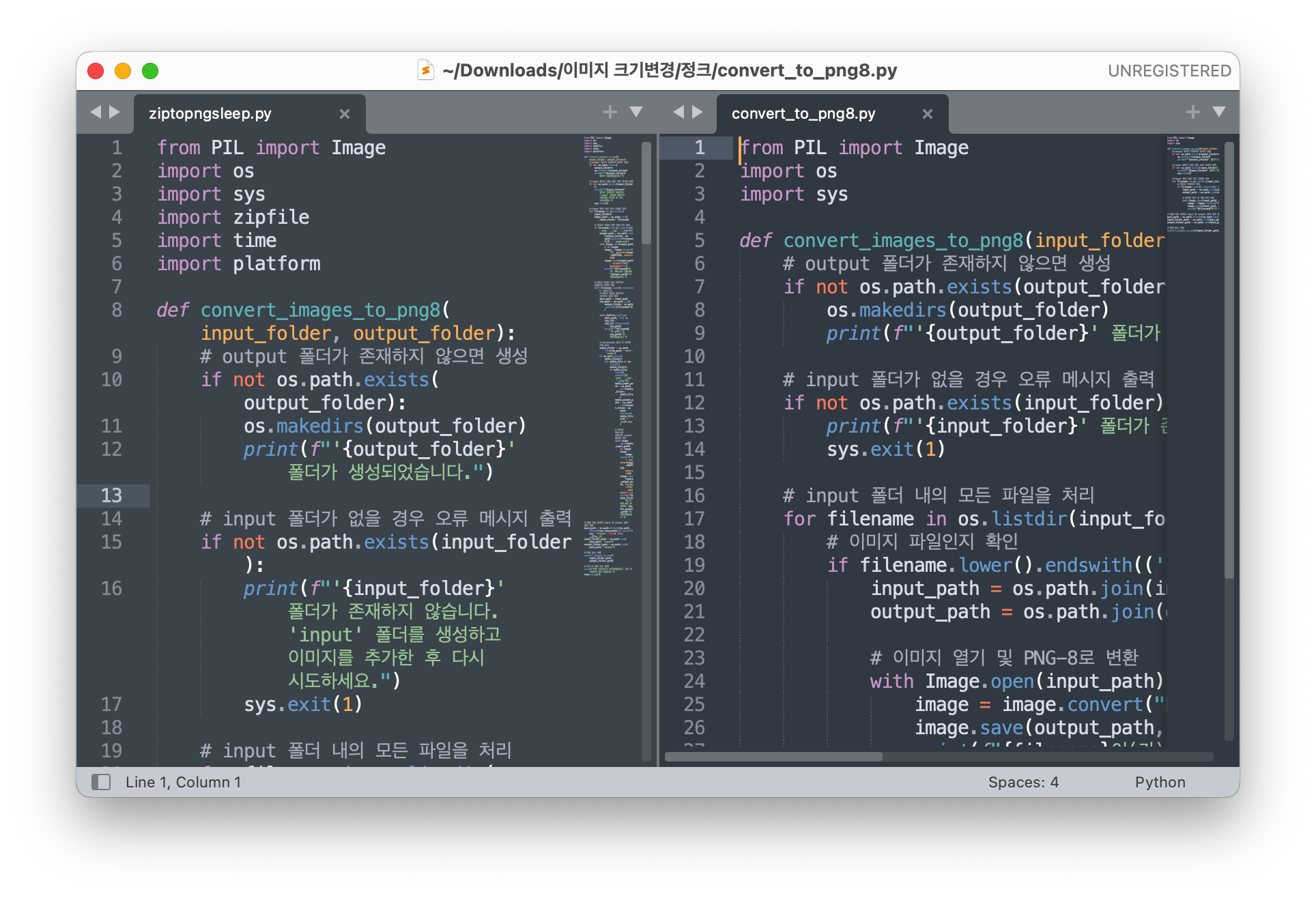Image resolution: width=1316 pixels, height=898 pixels.
Task: Open the Python syntax selector
Action: (1160, 782)
